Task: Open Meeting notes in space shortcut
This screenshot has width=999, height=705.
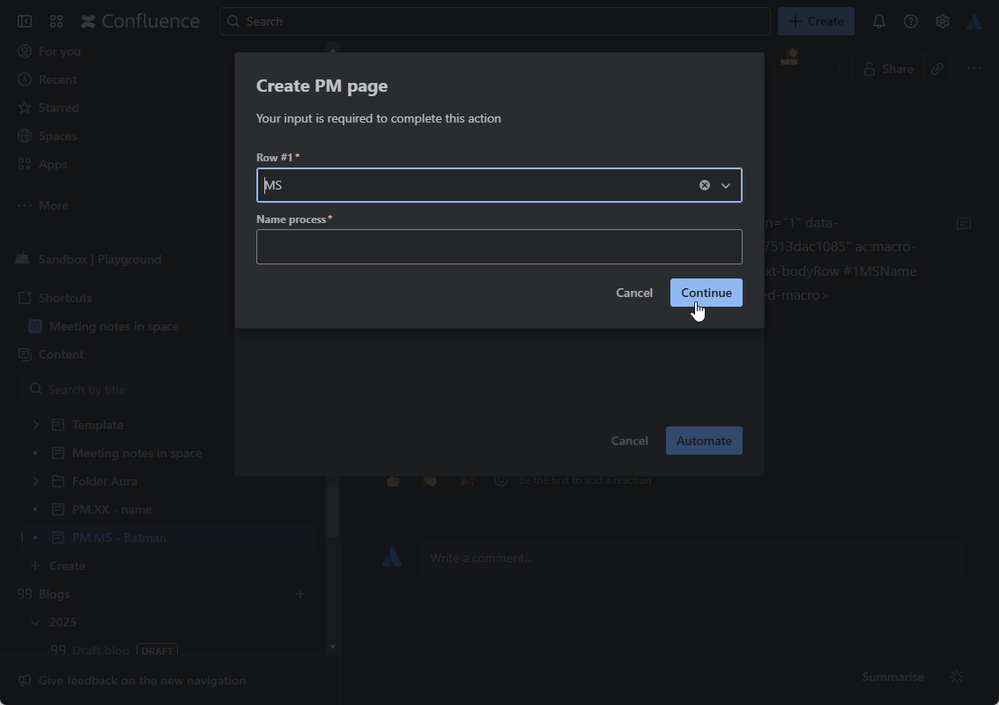Action: pos(114,326)
